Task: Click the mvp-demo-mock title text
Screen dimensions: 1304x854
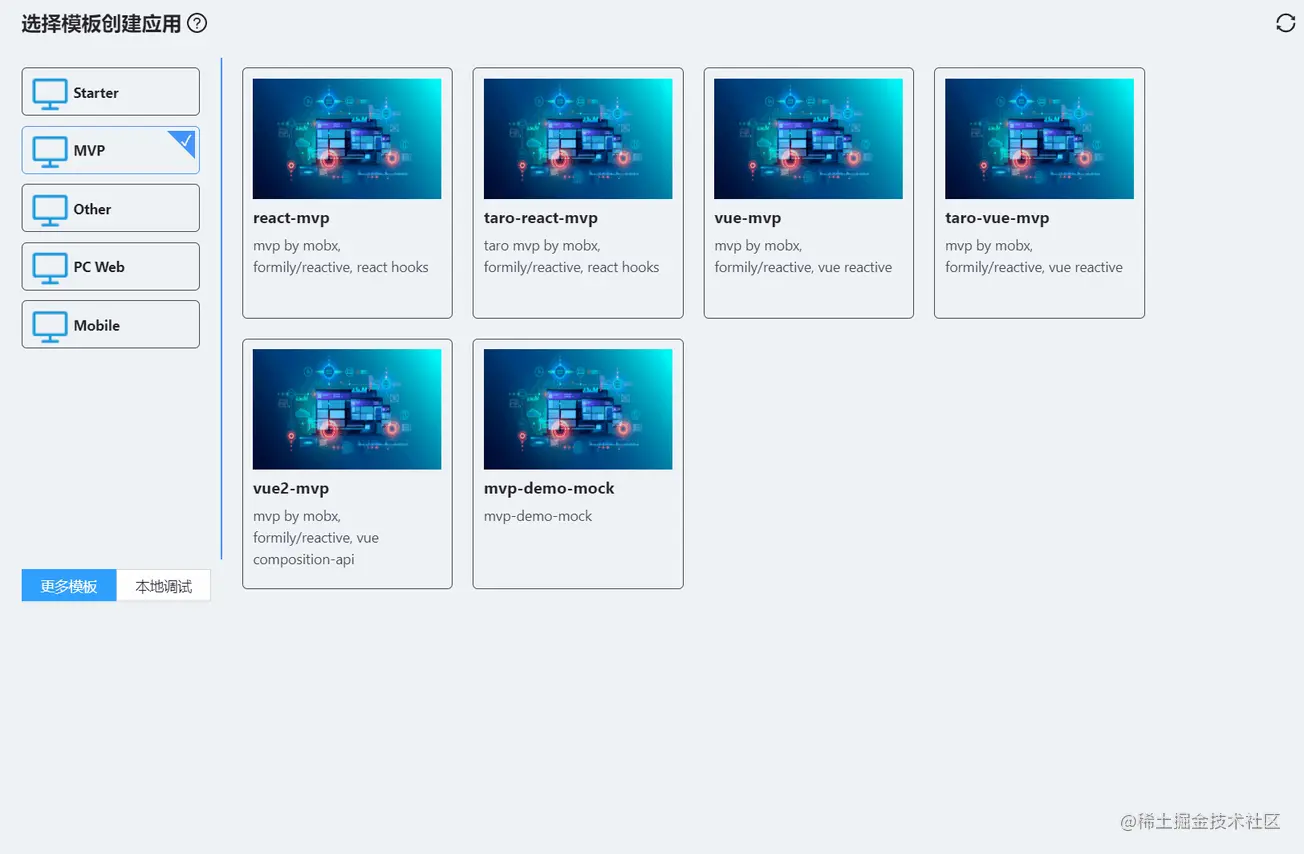Action: point(549,488)
